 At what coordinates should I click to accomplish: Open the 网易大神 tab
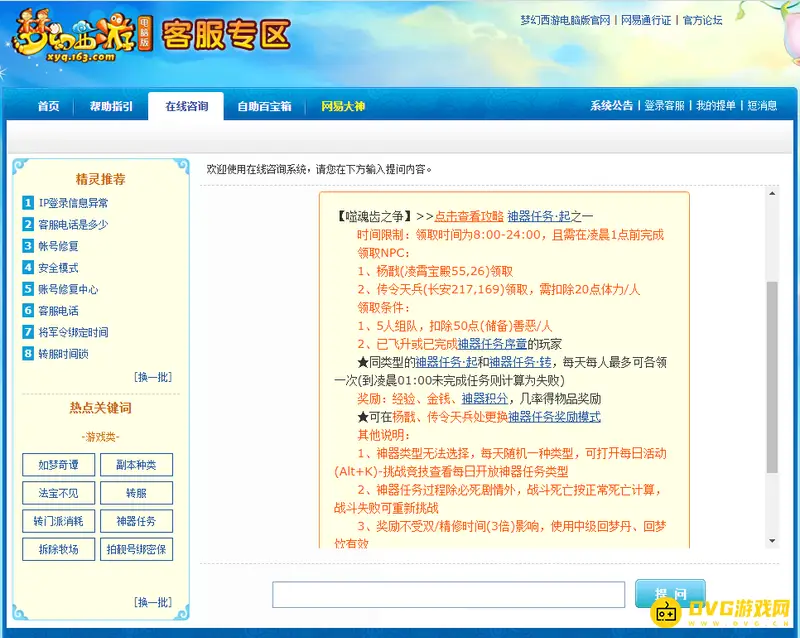(x=343, y=106)
